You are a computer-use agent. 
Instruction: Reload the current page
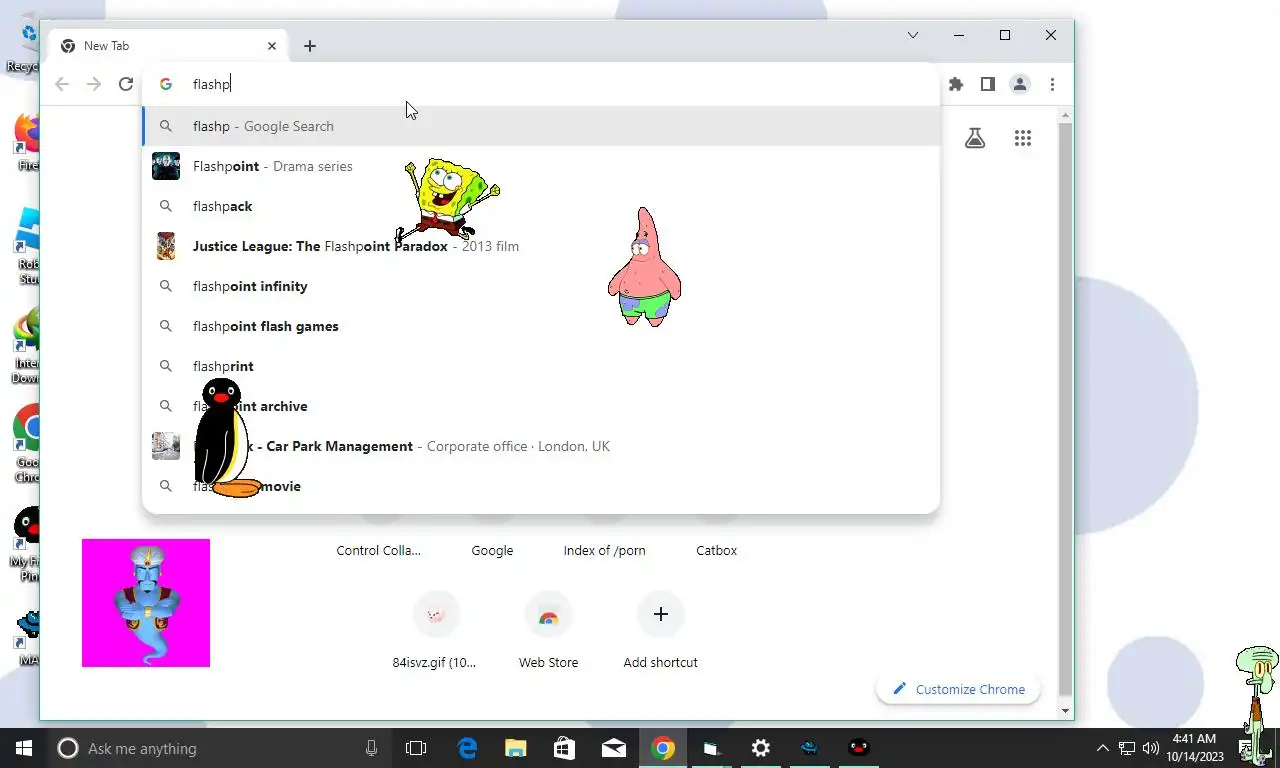point(126,84)
